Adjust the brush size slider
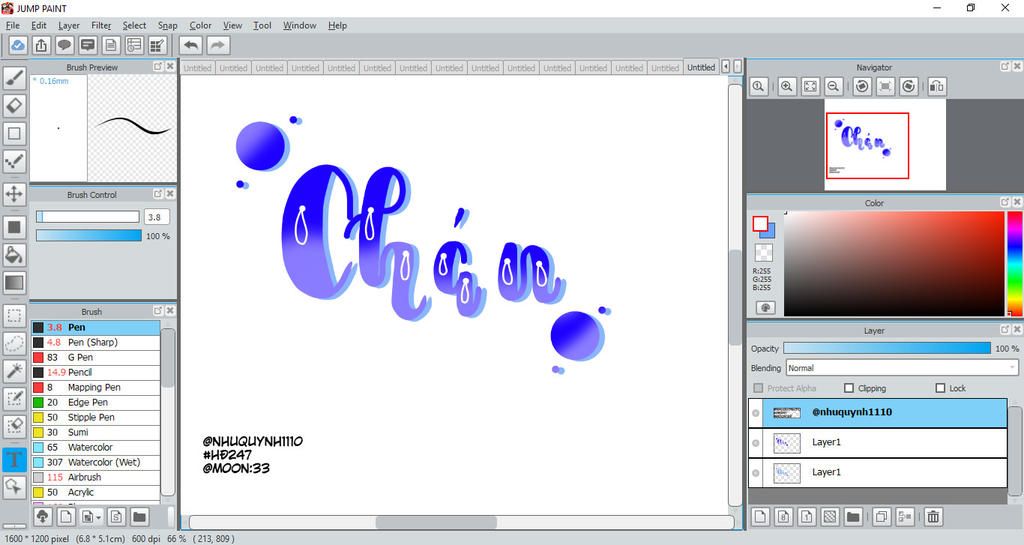This screenshot has height=545, width=1024. pos(88,217)
